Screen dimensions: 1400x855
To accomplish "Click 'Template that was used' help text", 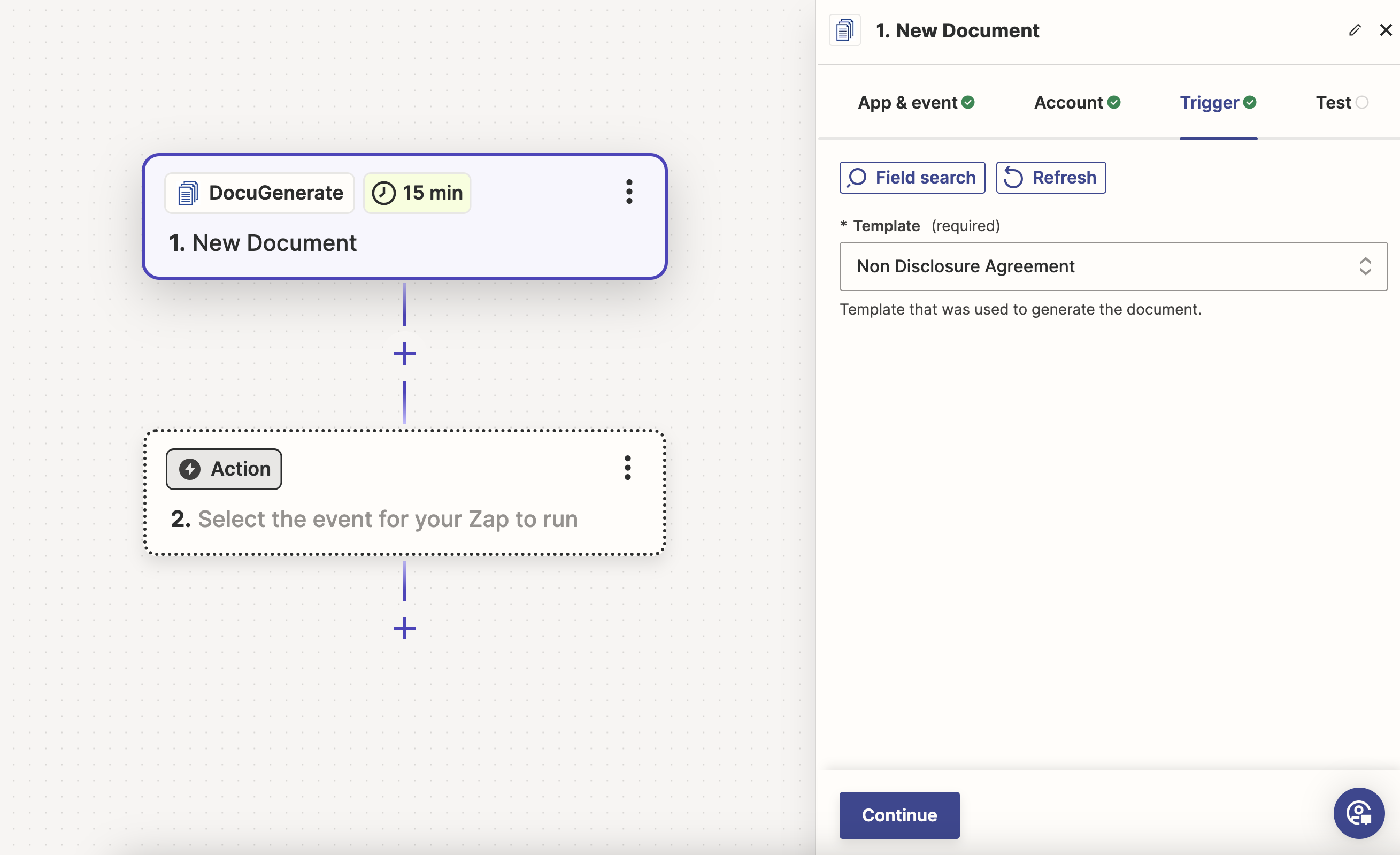I will pos(1020,309).
